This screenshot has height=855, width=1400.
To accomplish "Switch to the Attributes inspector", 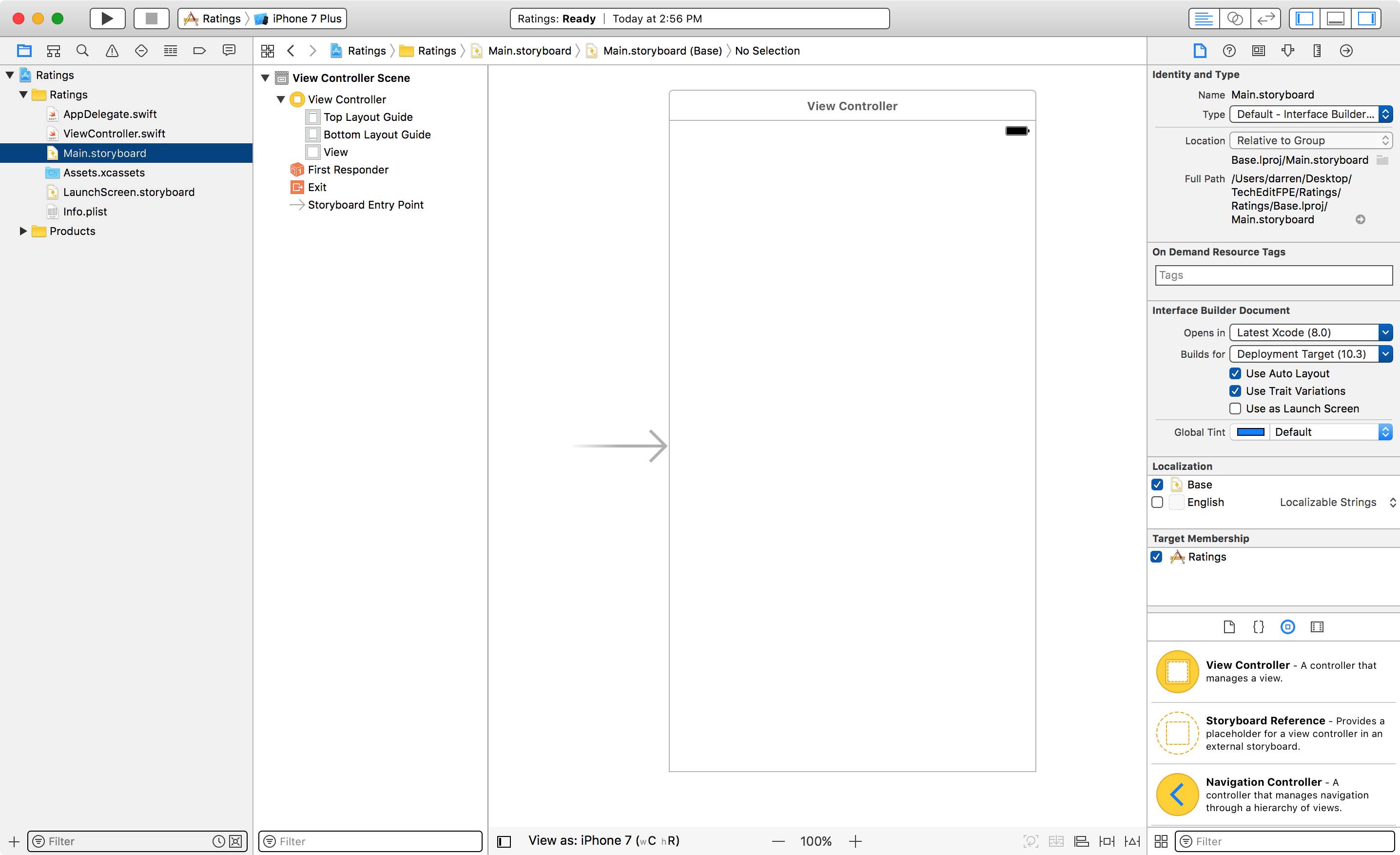I will coord(1287,51).
